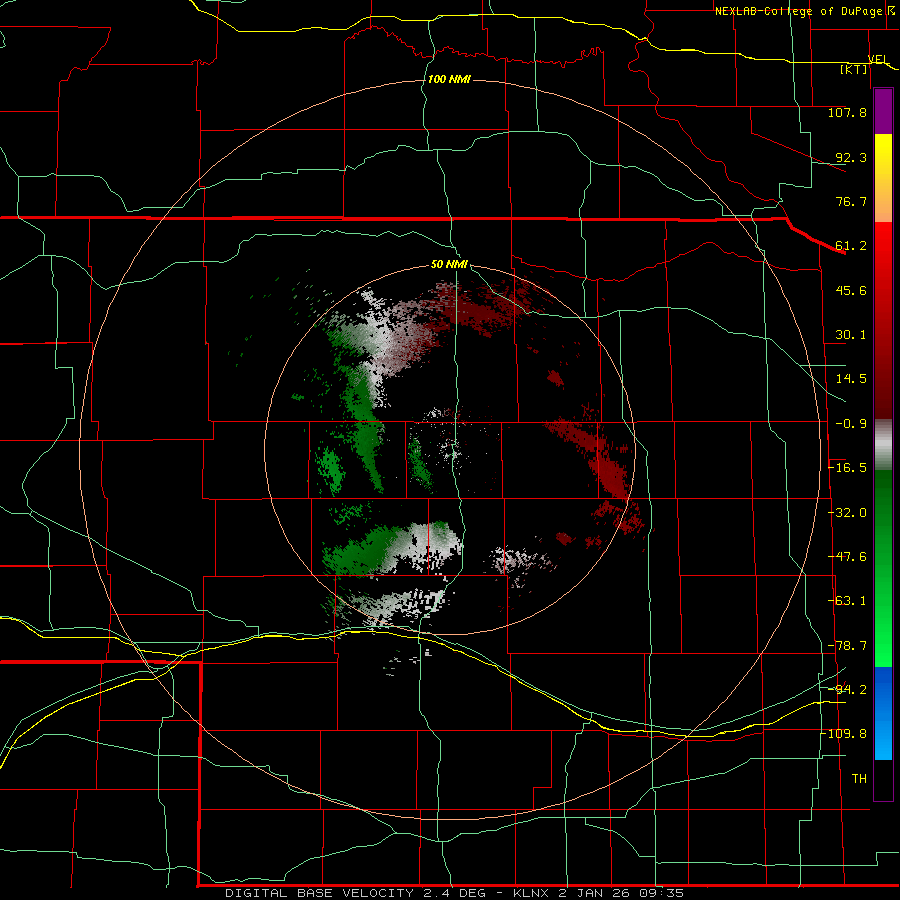Click the [KT] units label
The image size is (900, 900).
[x=854, y=69]
